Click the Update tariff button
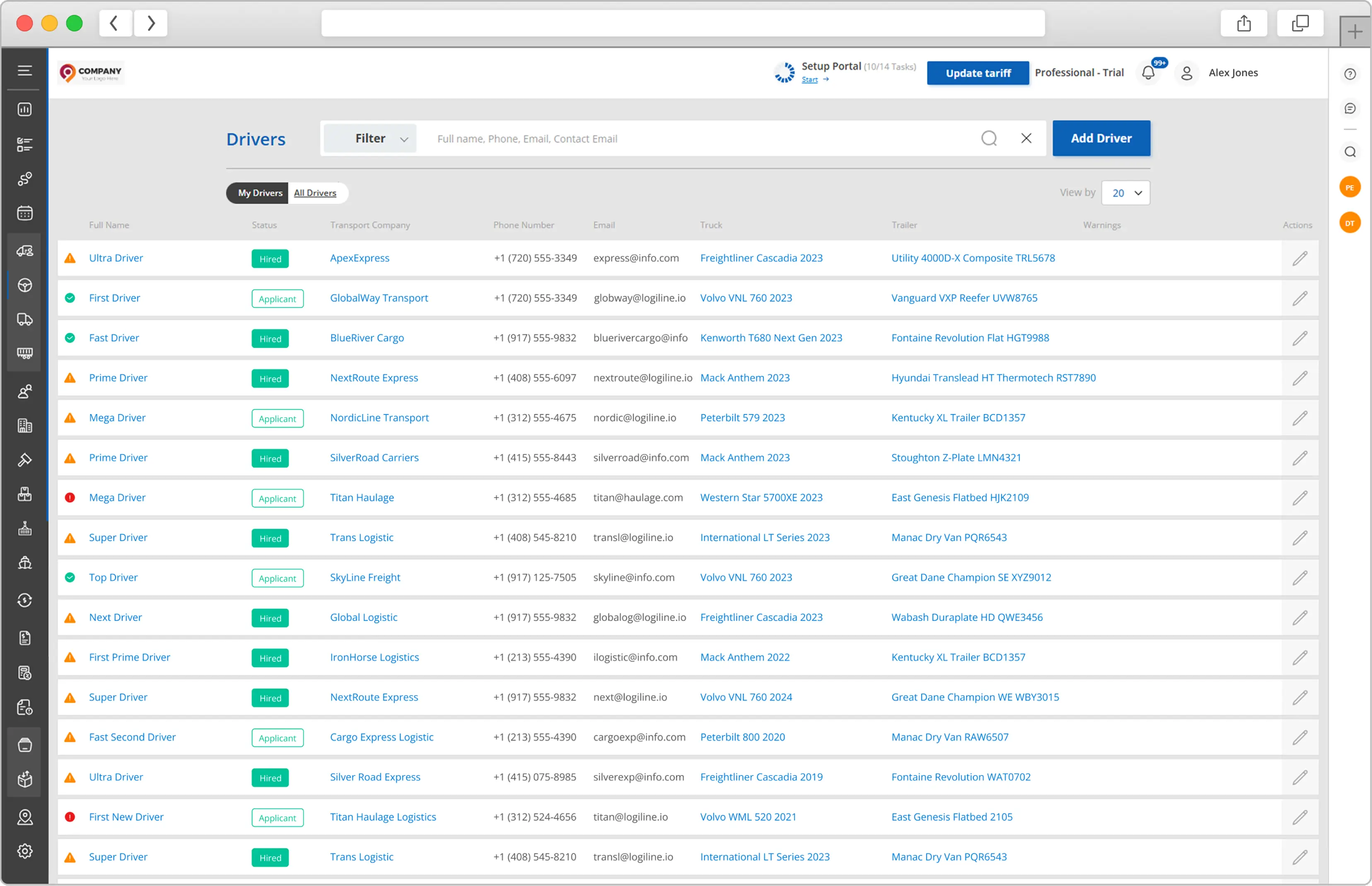 [x=978, y=73]
